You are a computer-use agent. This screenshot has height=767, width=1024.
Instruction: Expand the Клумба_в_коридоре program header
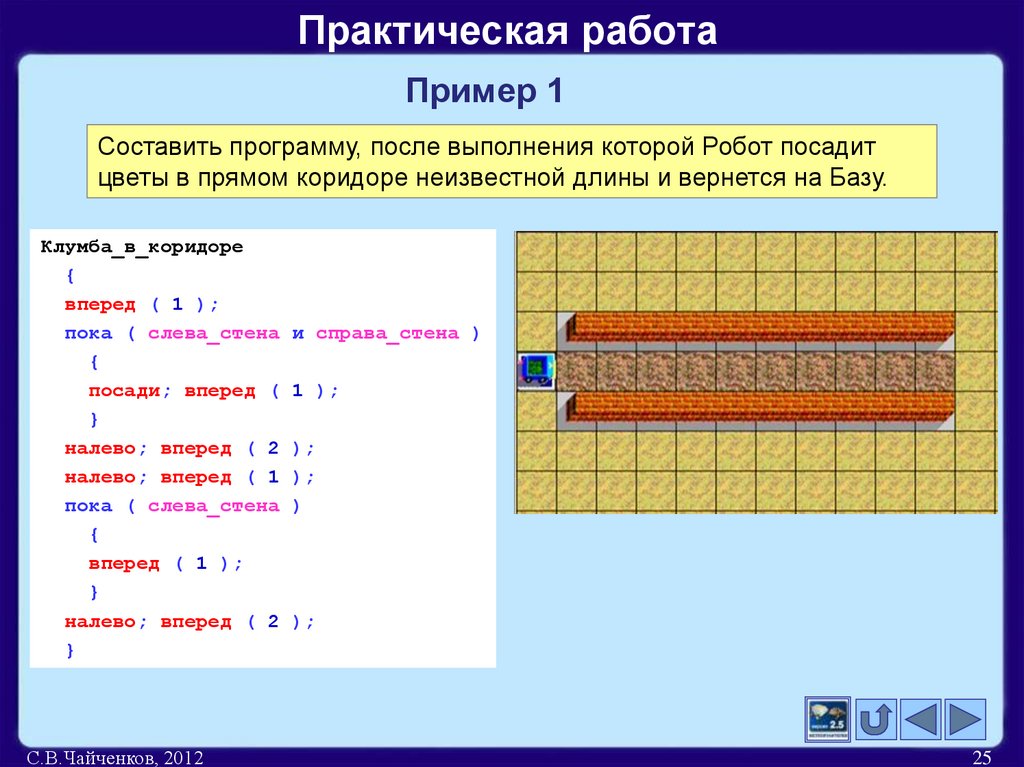[142, 245]
